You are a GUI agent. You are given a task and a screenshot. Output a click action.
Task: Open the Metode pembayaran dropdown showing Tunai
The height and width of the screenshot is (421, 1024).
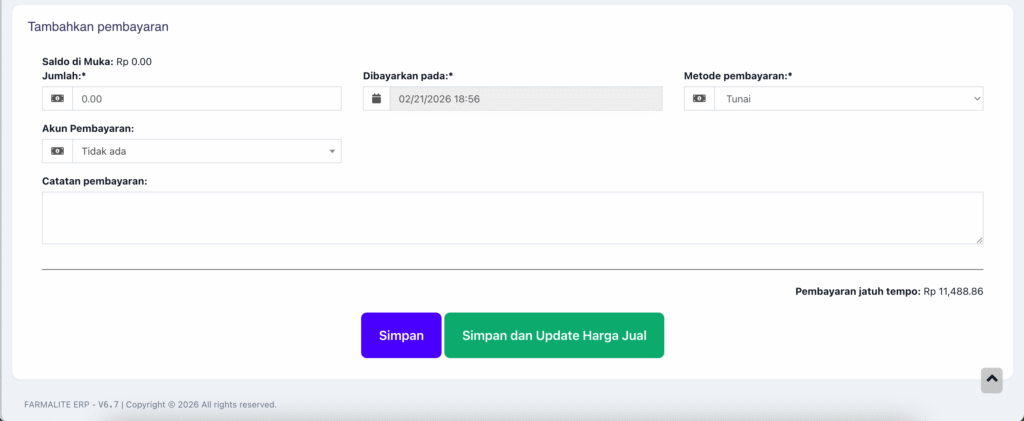848,99
